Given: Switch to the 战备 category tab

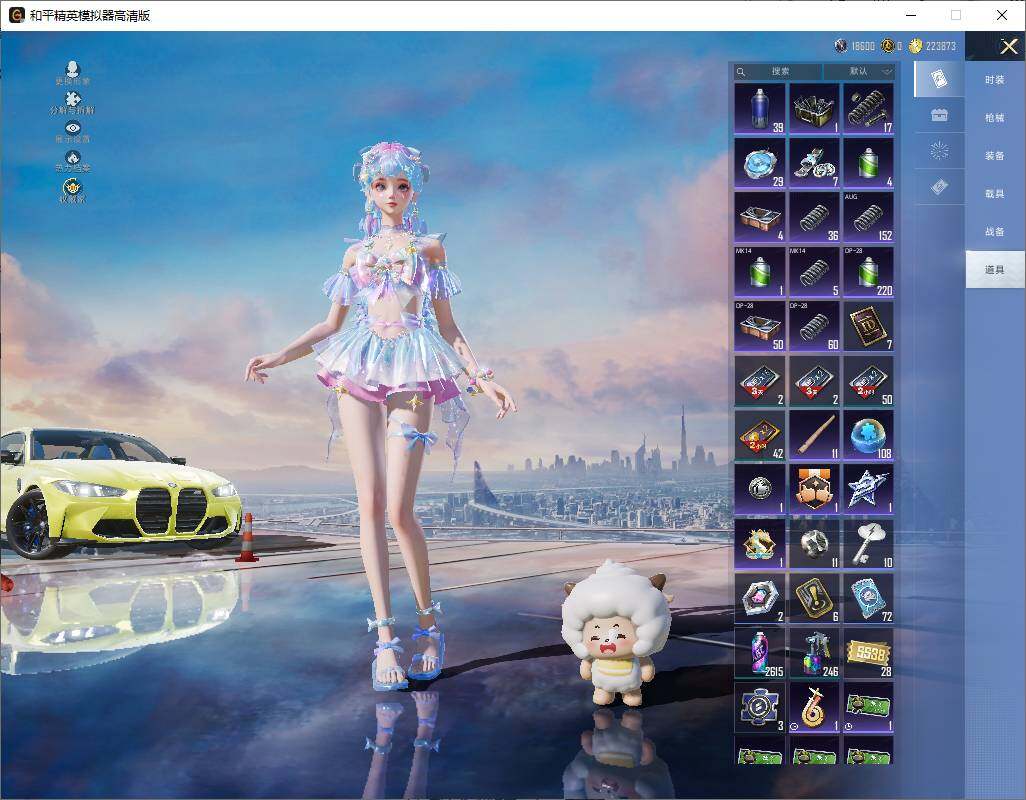Looking at the screenshot, I should [x=995, y=232].
